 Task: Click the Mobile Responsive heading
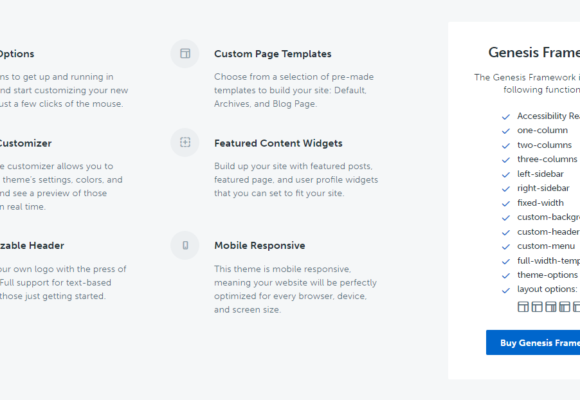click(260, 246)
